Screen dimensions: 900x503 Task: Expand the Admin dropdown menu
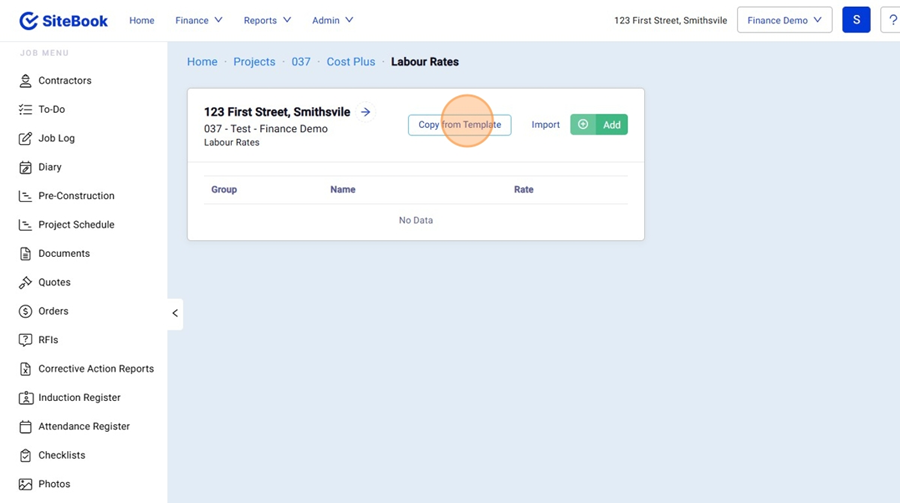coord(332,20)
